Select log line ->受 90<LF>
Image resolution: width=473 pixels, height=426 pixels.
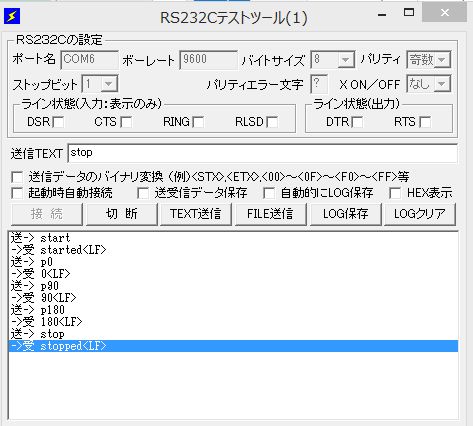pyautogui.click(x=233, y=298)
